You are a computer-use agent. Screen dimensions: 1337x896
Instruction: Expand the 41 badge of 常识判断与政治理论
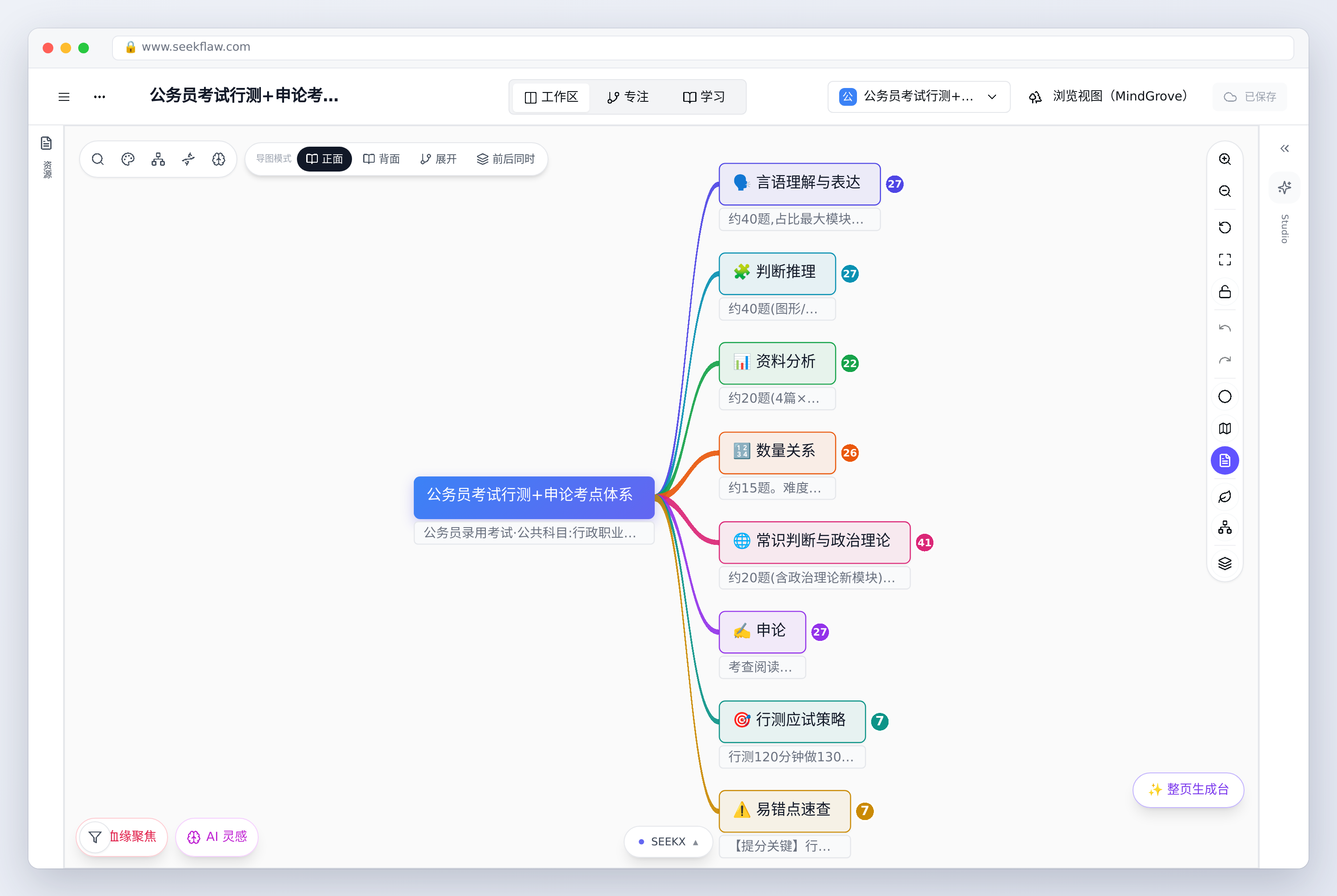(x=925, y=542)
